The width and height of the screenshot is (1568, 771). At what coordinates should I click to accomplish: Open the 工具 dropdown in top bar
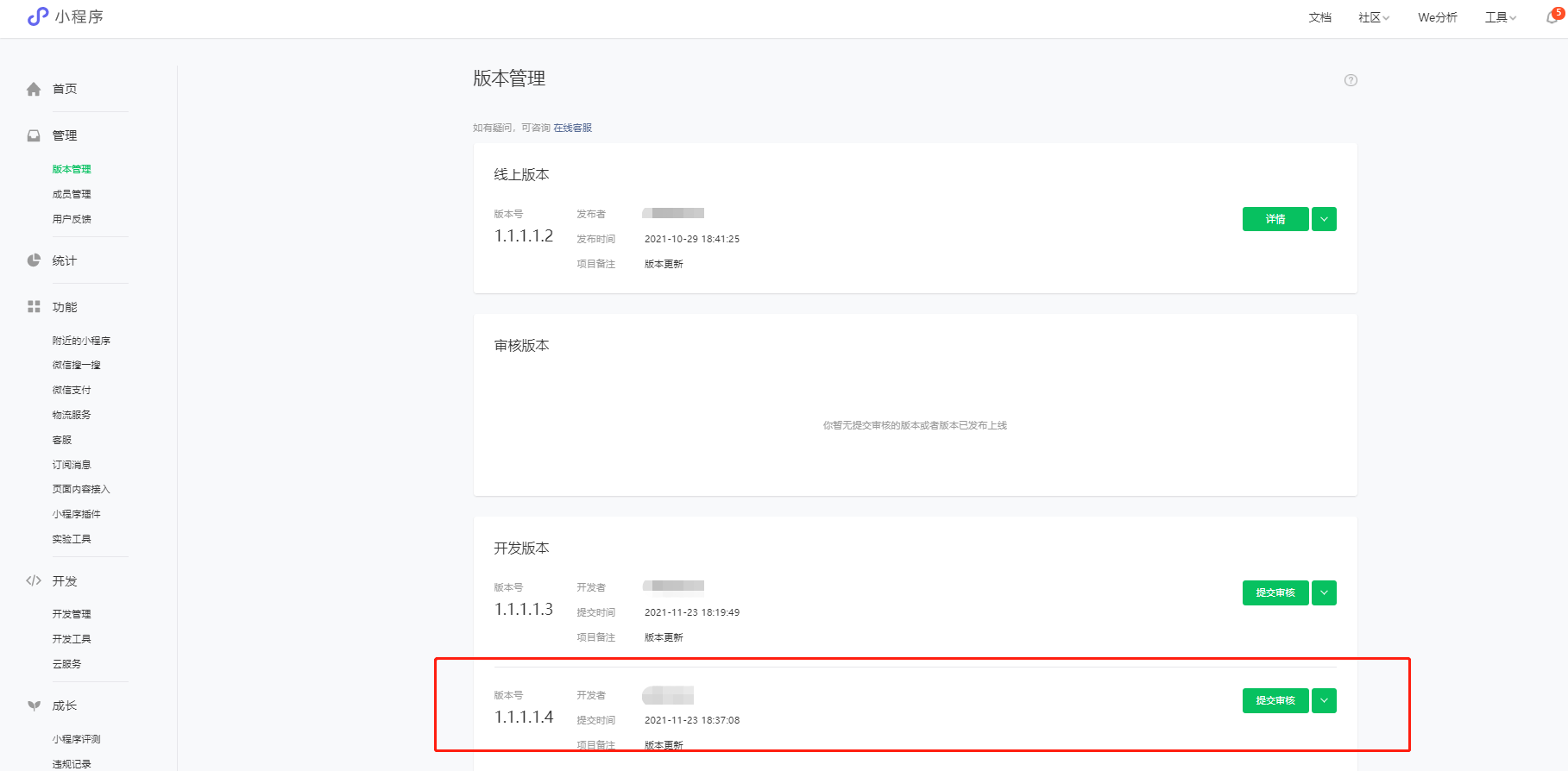[1500, 17]
